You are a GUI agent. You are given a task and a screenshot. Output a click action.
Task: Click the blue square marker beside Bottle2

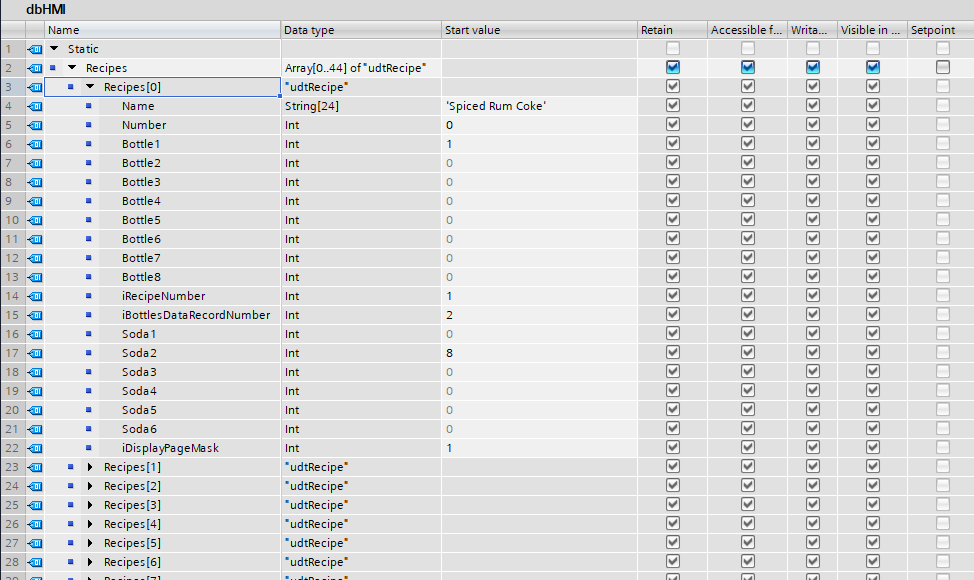click(89, 163)
